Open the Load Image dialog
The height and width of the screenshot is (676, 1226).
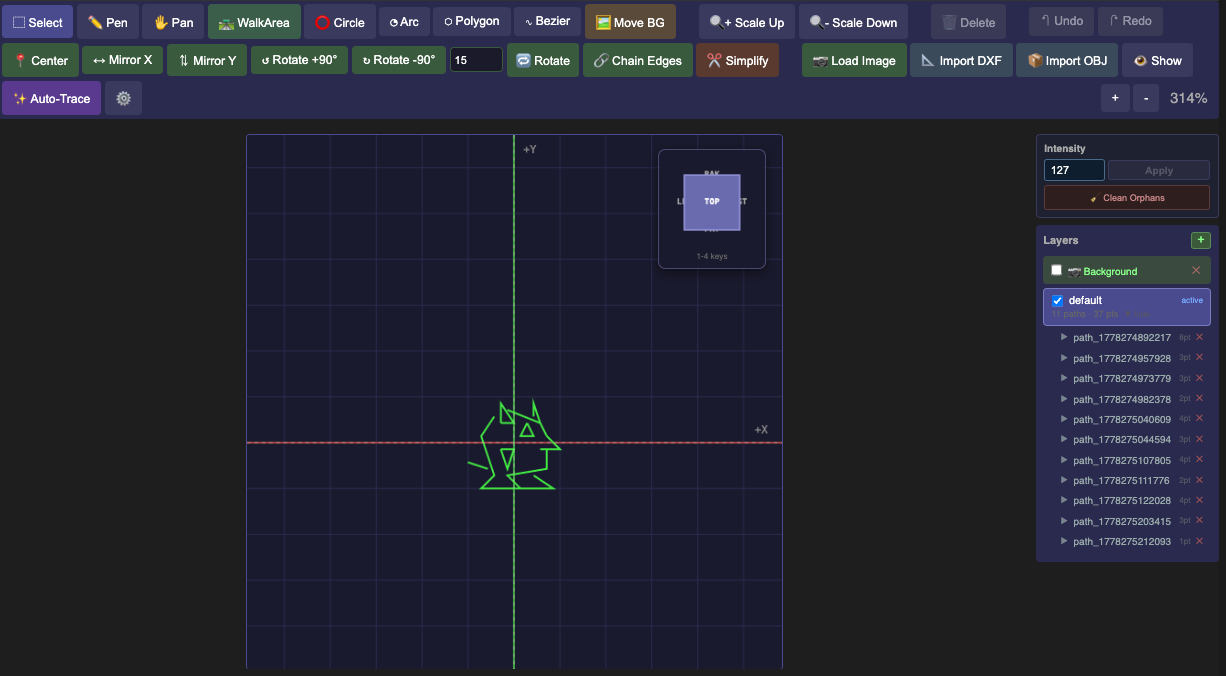pos(854,60)
